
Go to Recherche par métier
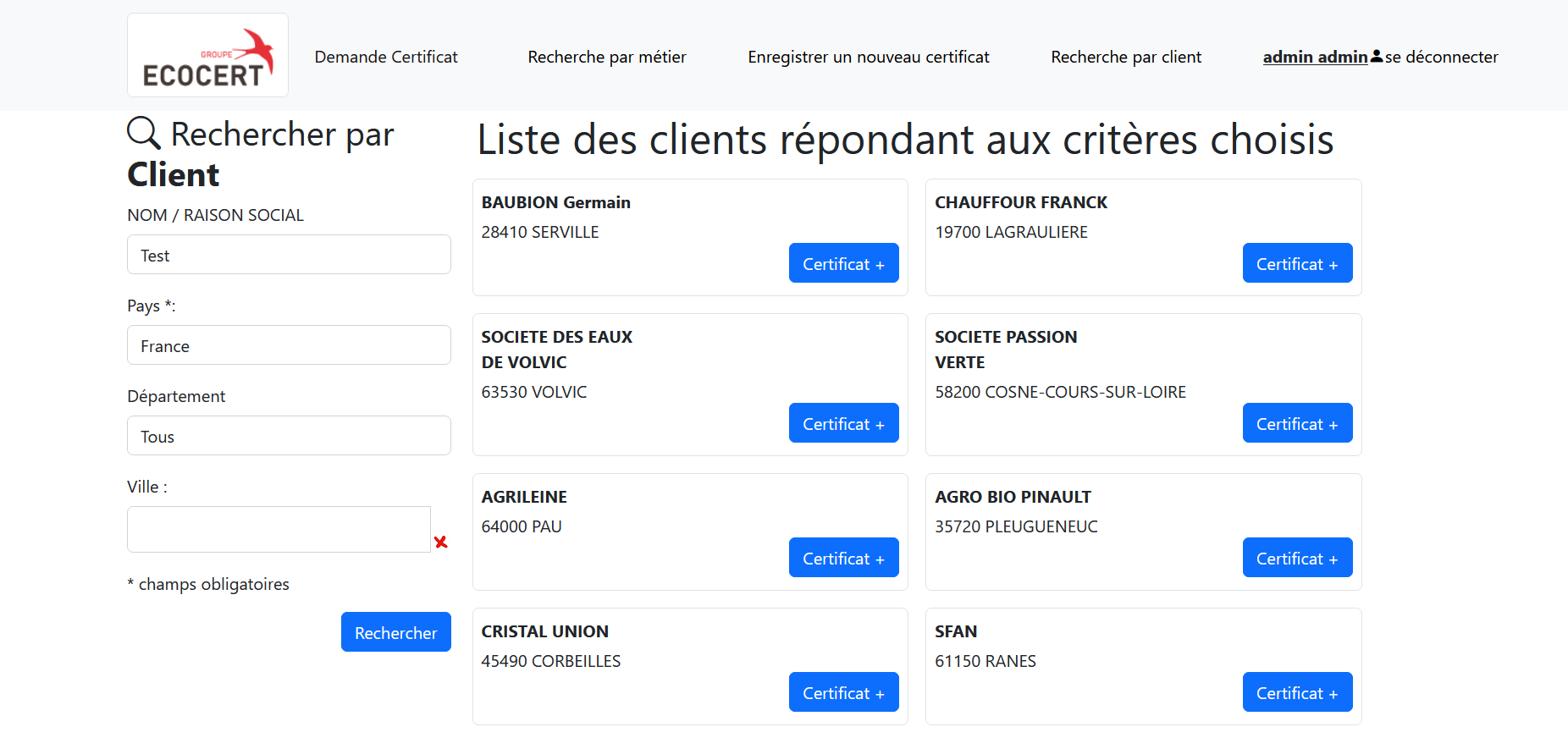pos(606,57)
